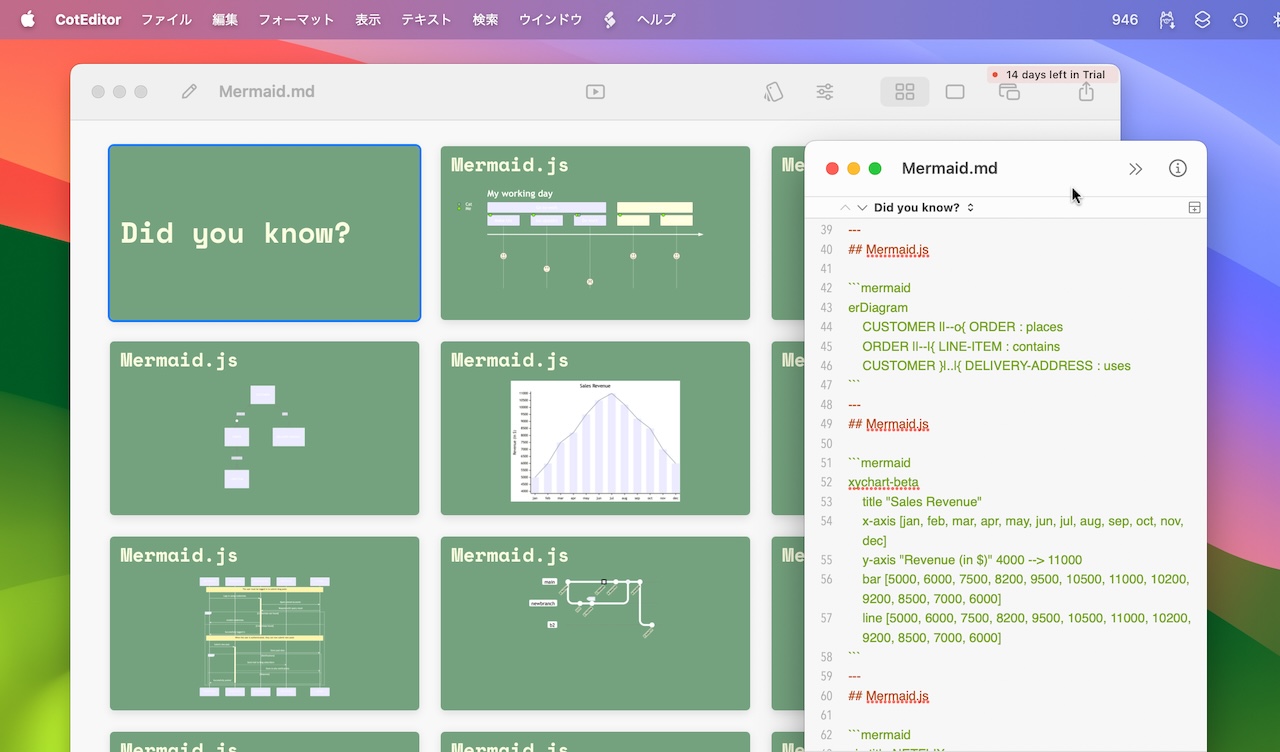Viewport: 1280px width, 752px height.
Task: Select the My working day slide thumbnail
Action: [595, 233]
